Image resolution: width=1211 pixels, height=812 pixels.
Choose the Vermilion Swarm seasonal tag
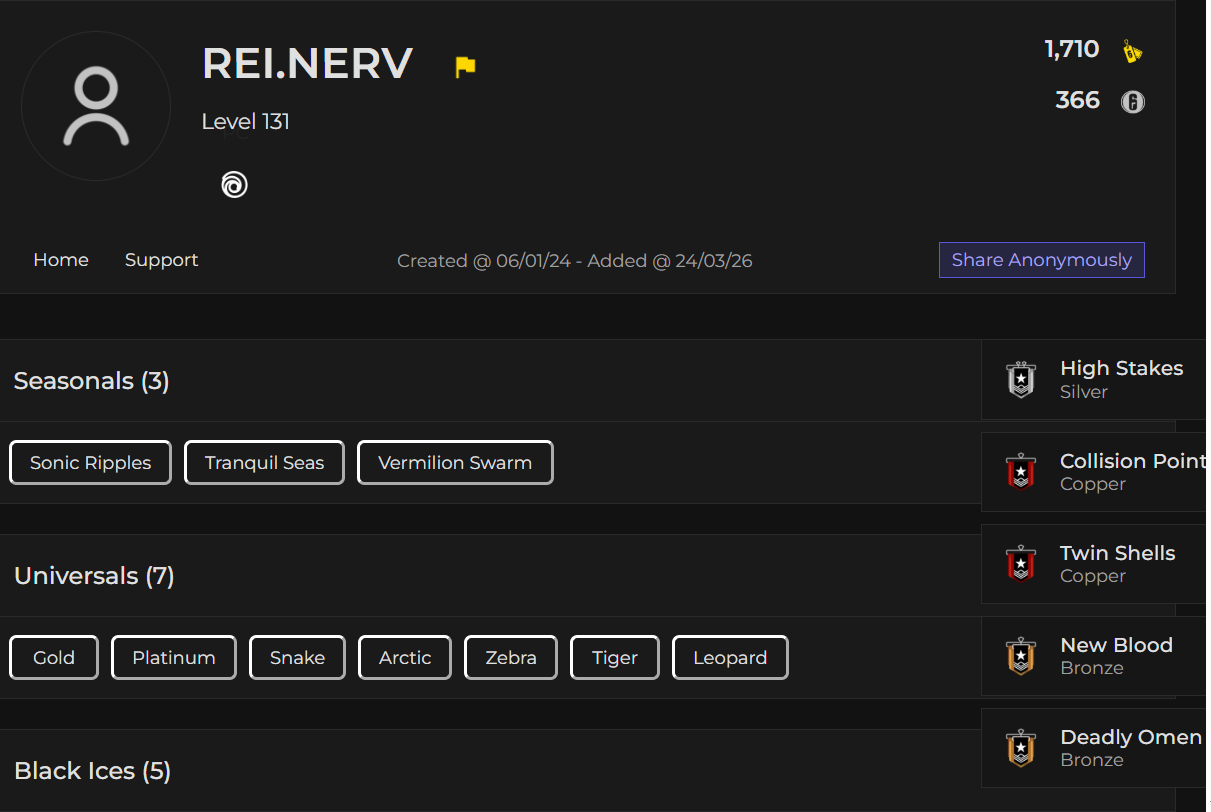pos(455,463)
